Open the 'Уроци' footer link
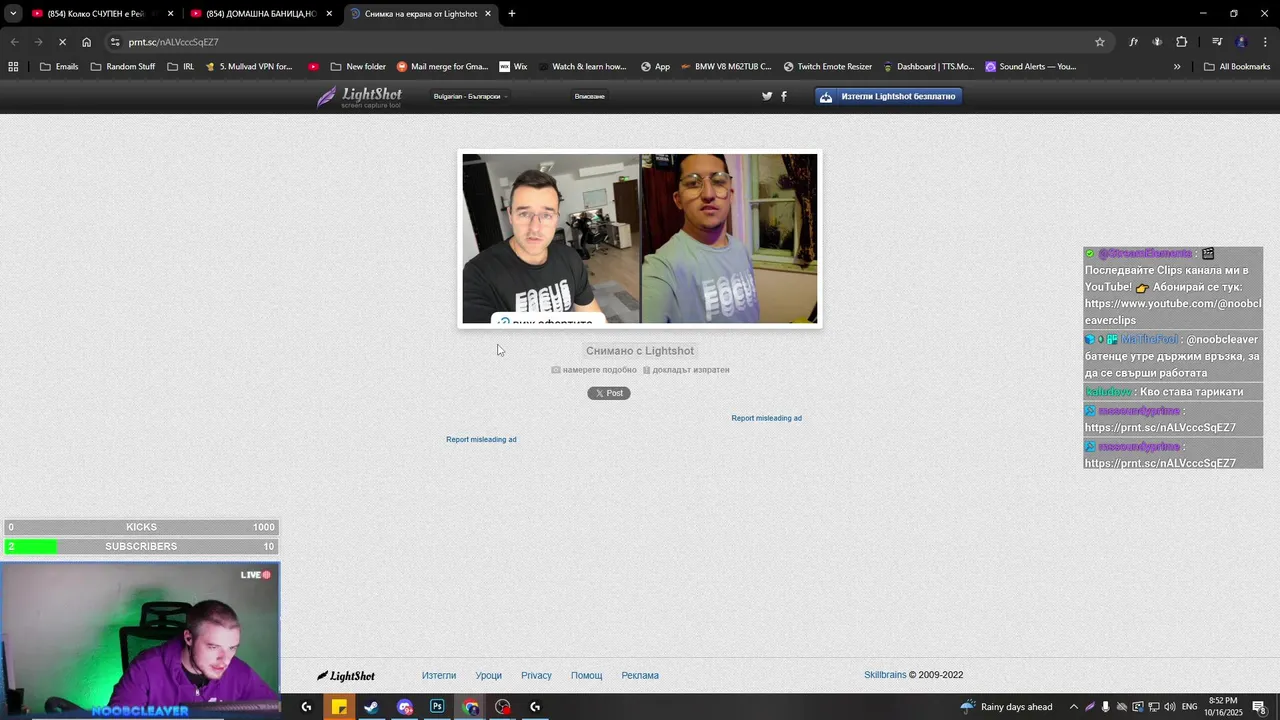 489,676
